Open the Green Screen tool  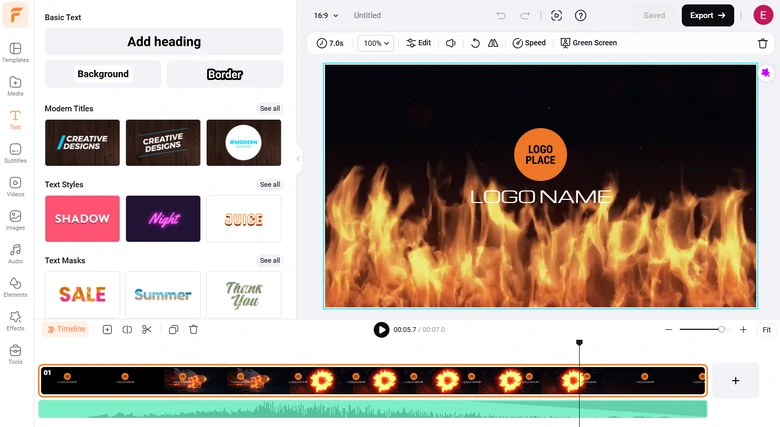[588, 43]
